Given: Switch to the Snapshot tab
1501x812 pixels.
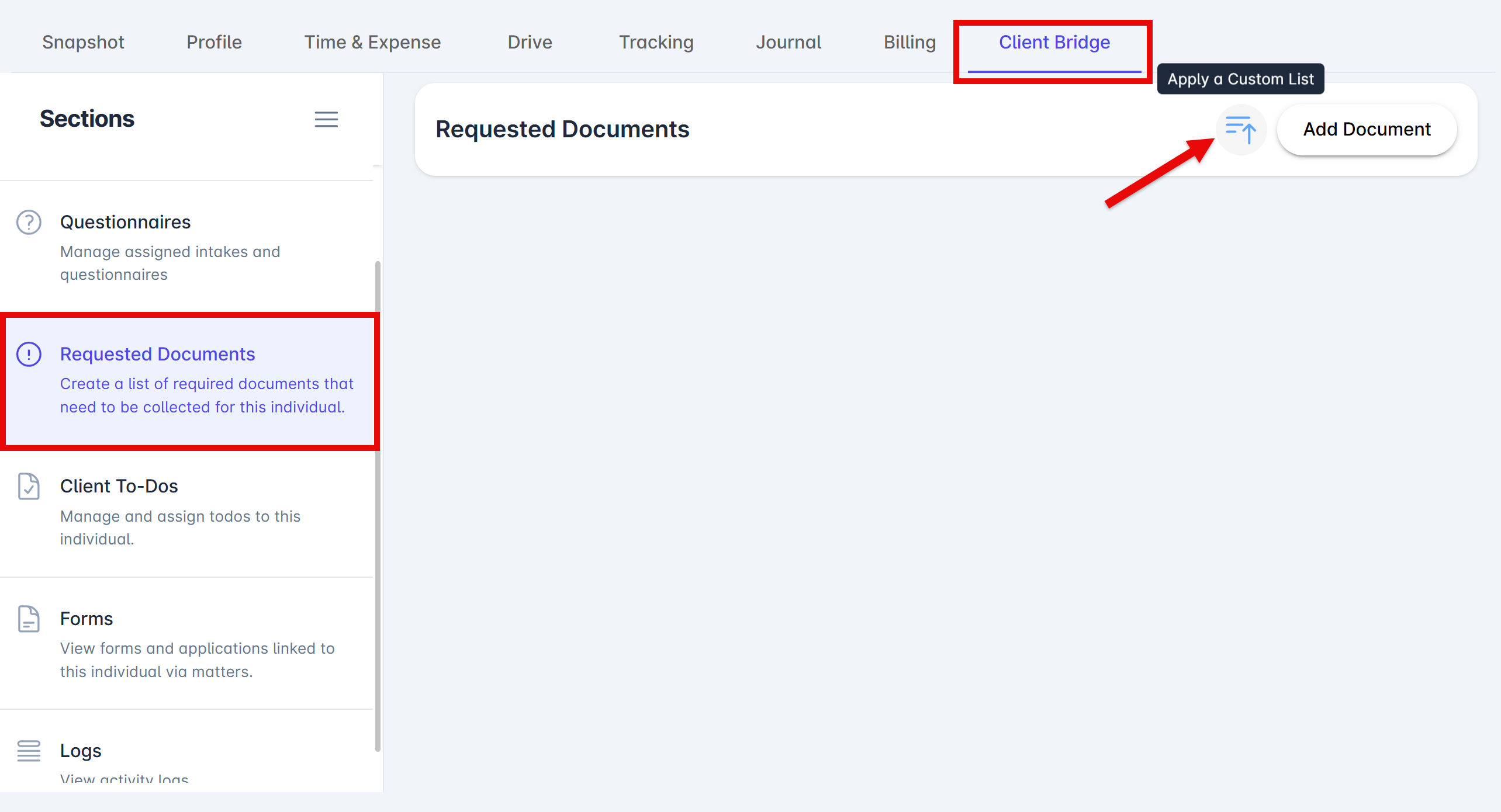Looking at the screenshot, I should (x=83, y=42).
